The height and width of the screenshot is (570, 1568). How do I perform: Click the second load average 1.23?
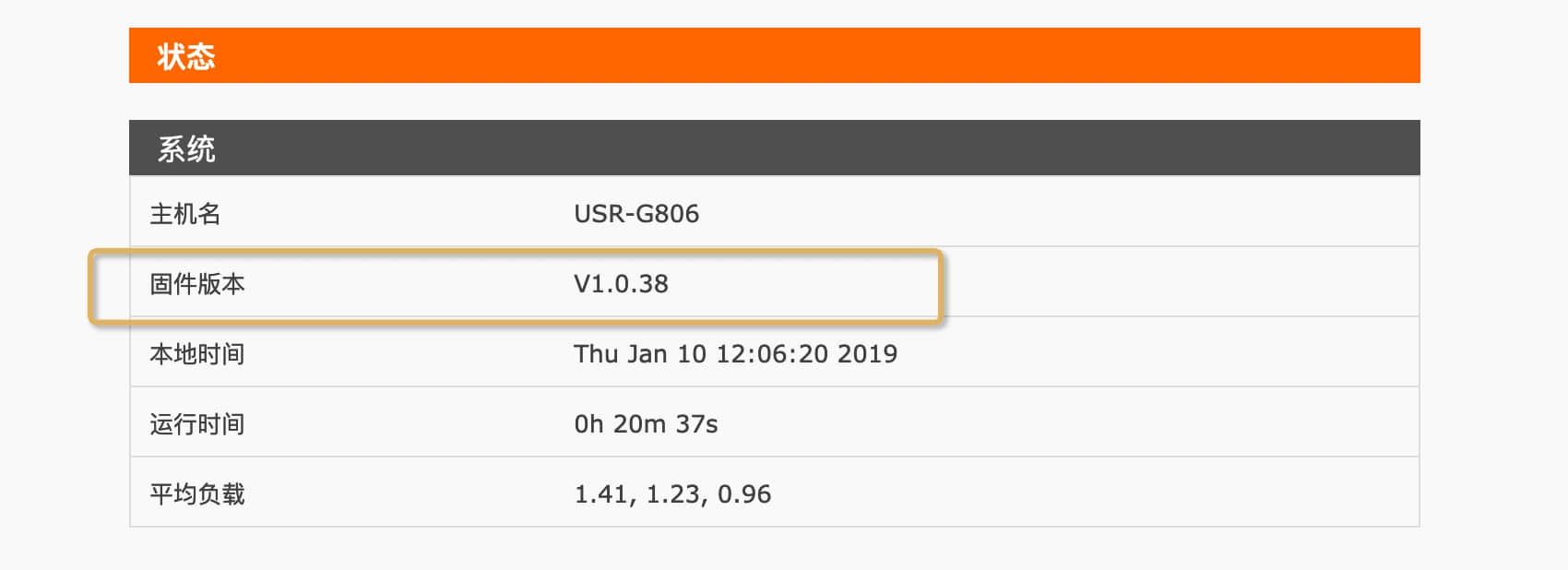click(x=673, y=494)
